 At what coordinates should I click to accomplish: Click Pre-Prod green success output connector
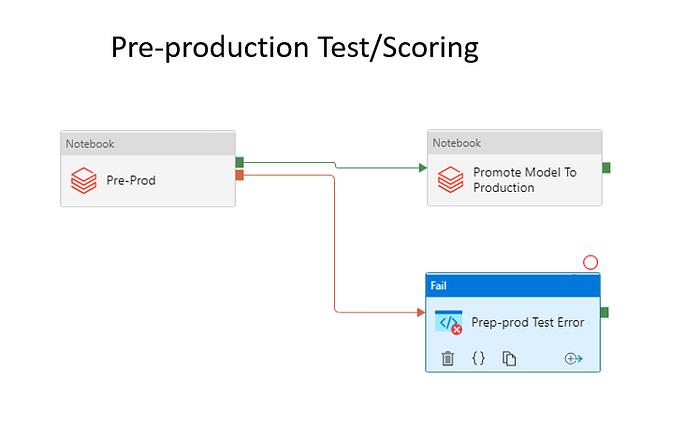240,162
